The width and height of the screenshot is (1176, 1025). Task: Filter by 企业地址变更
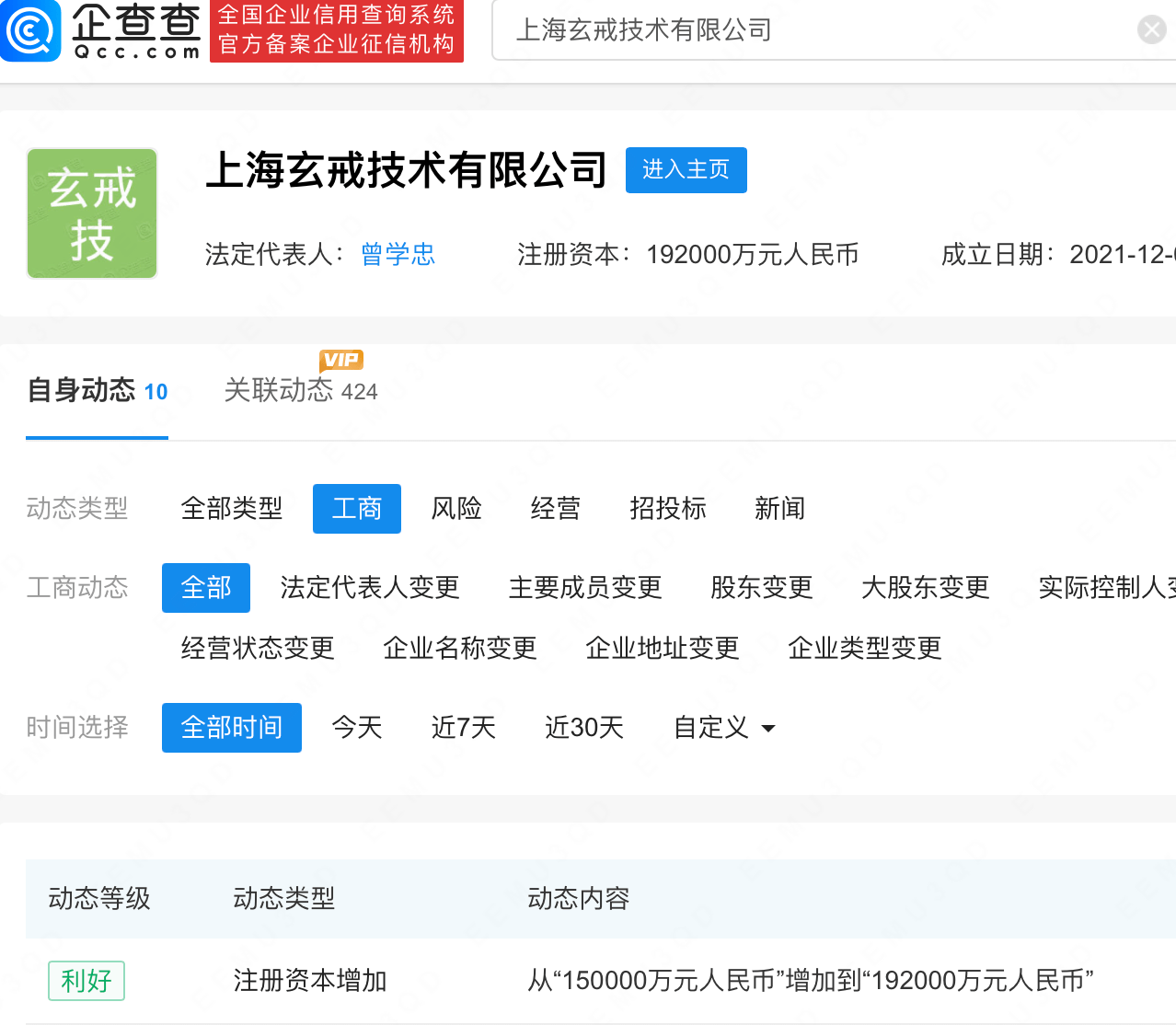663,649
